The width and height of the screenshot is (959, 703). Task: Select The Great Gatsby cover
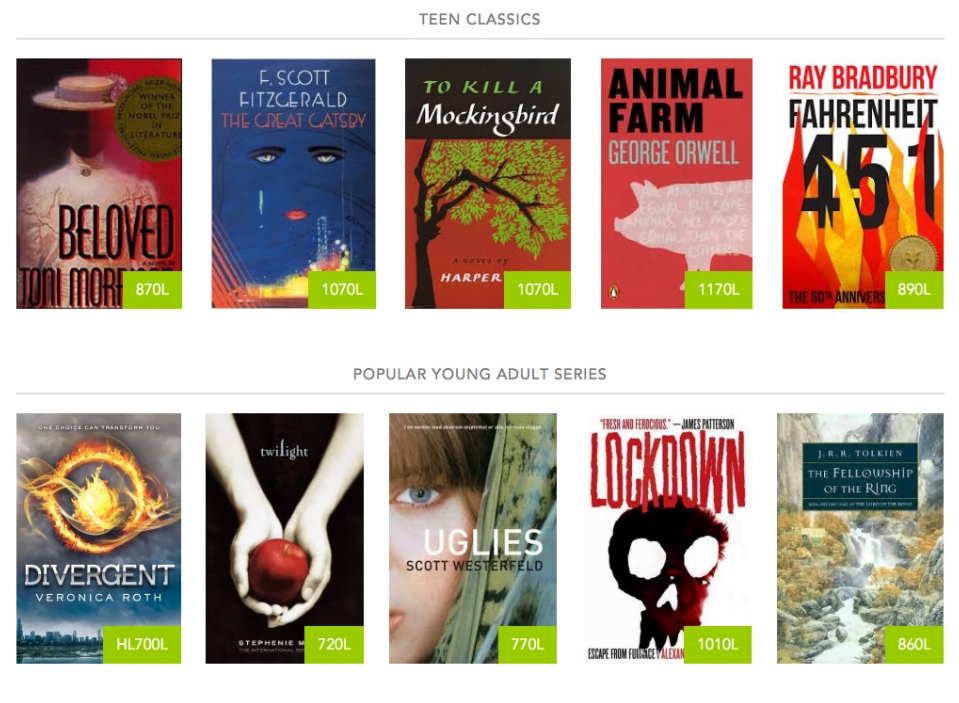click(x=294, y=184)
